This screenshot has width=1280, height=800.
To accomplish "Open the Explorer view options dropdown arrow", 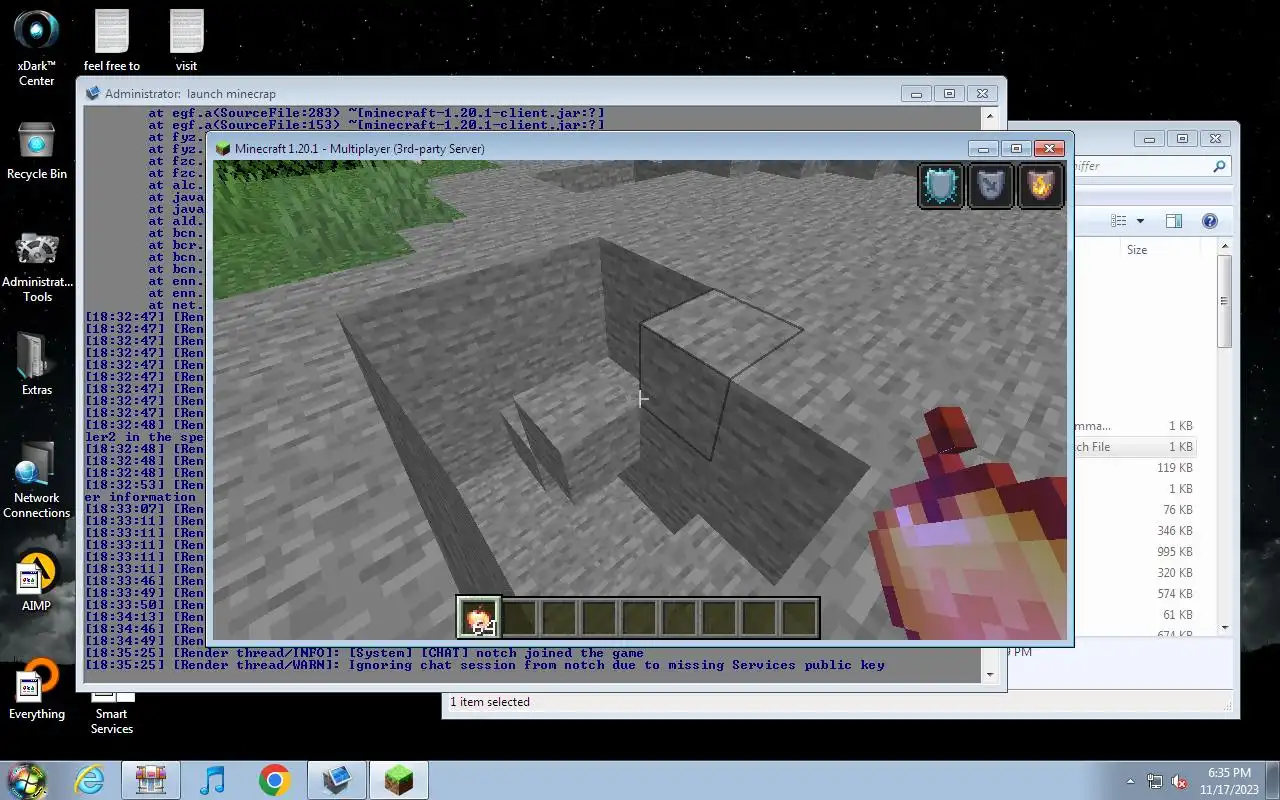I will click(1139, 221).
